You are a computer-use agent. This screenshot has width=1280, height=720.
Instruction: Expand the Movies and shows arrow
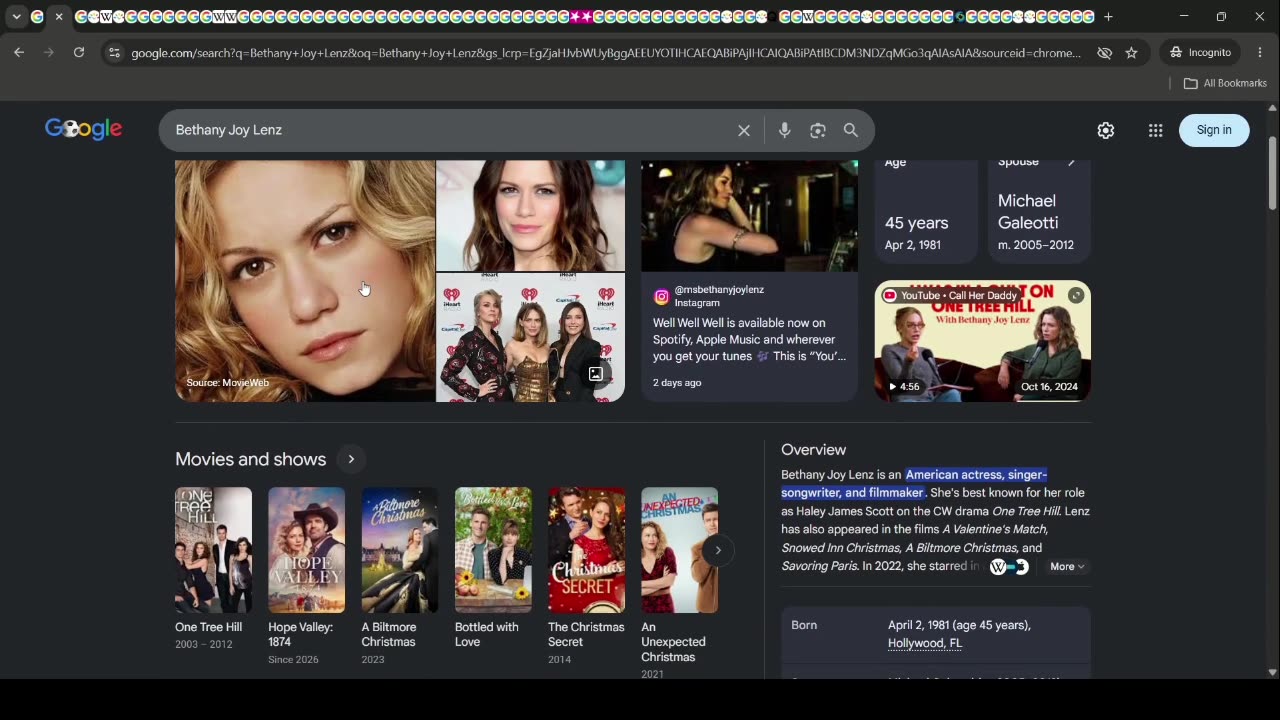(x=351, y=459)
